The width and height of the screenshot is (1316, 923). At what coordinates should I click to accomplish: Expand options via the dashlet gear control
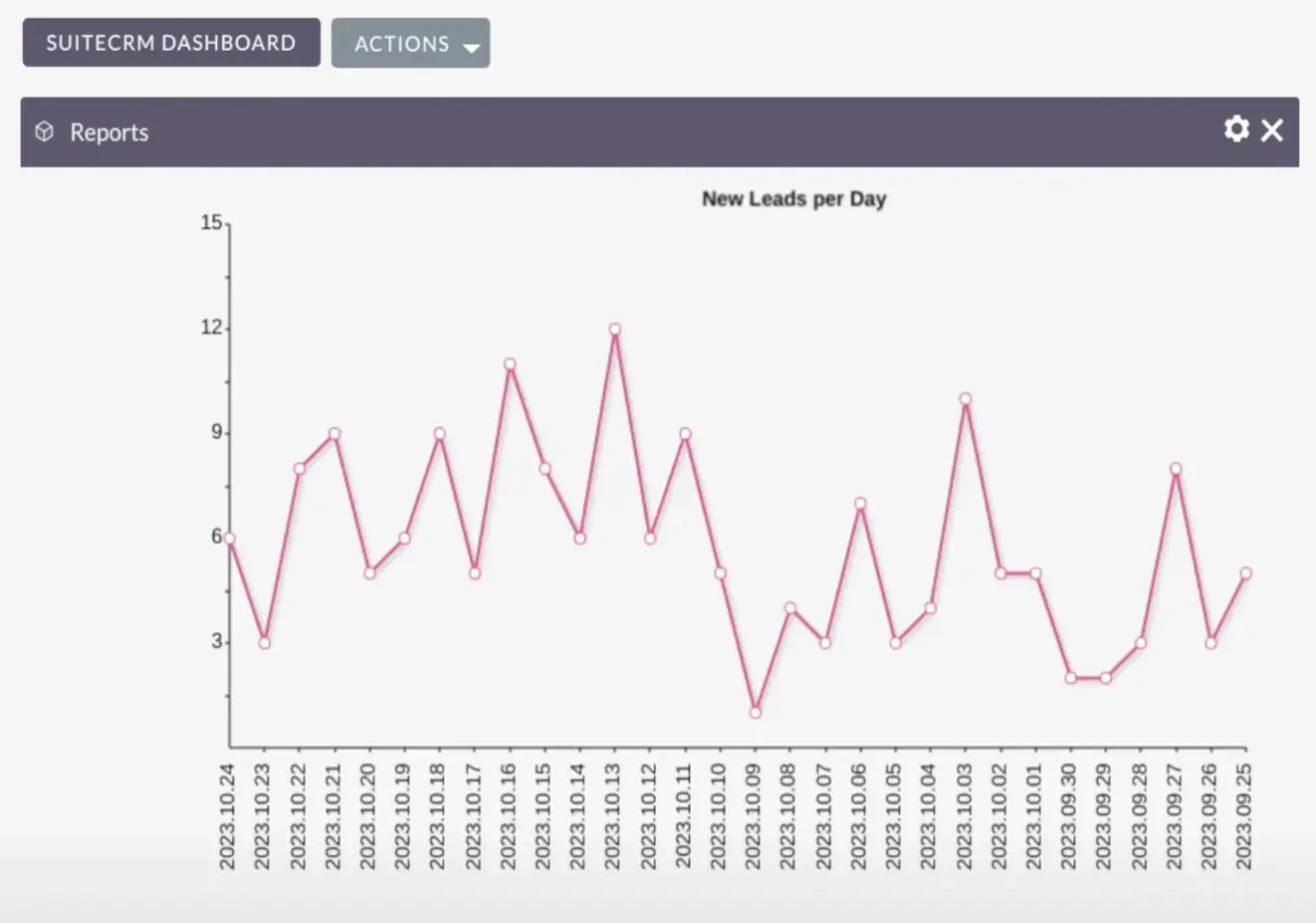coord(1236,130)
